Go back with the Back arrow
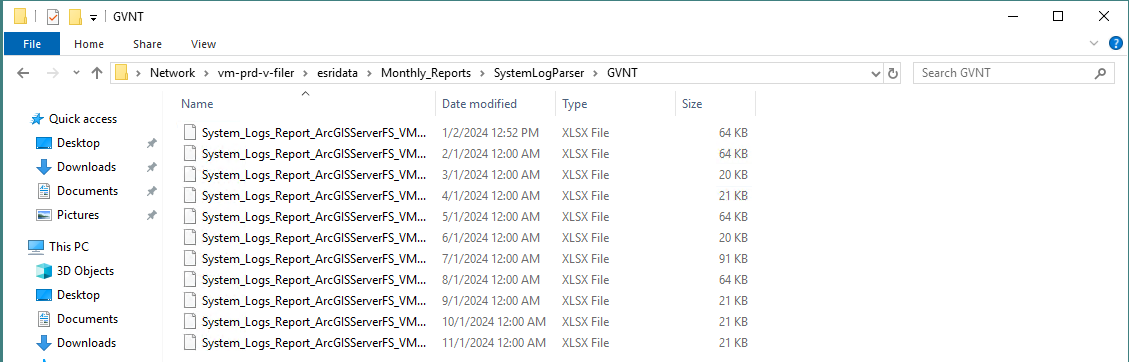This screenshot has height=362, width=1129. point(22,73)
